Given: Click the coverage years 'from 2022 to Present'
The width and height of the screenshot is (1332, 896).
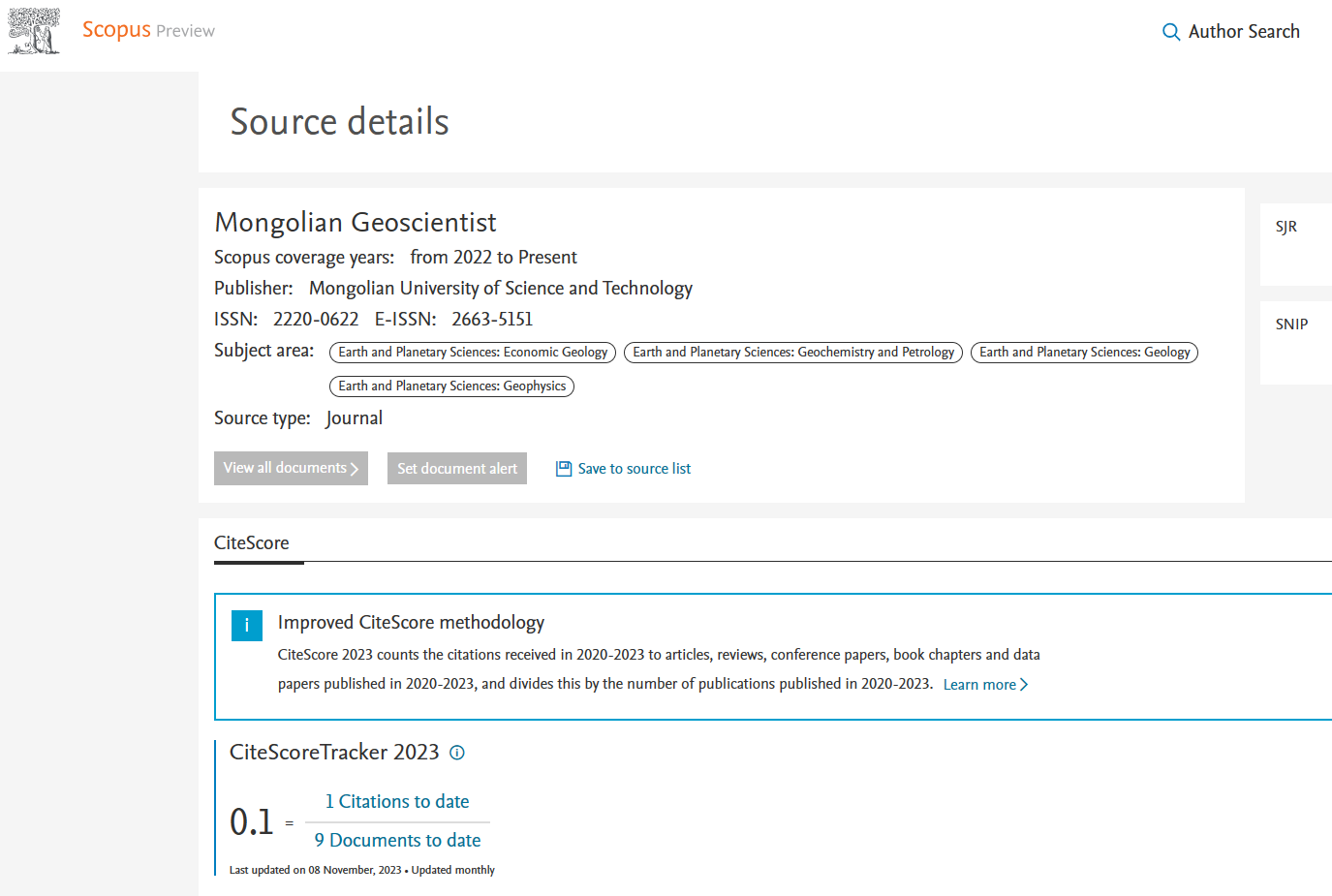Looking at the screenshot, I should (x=493, y=258).
